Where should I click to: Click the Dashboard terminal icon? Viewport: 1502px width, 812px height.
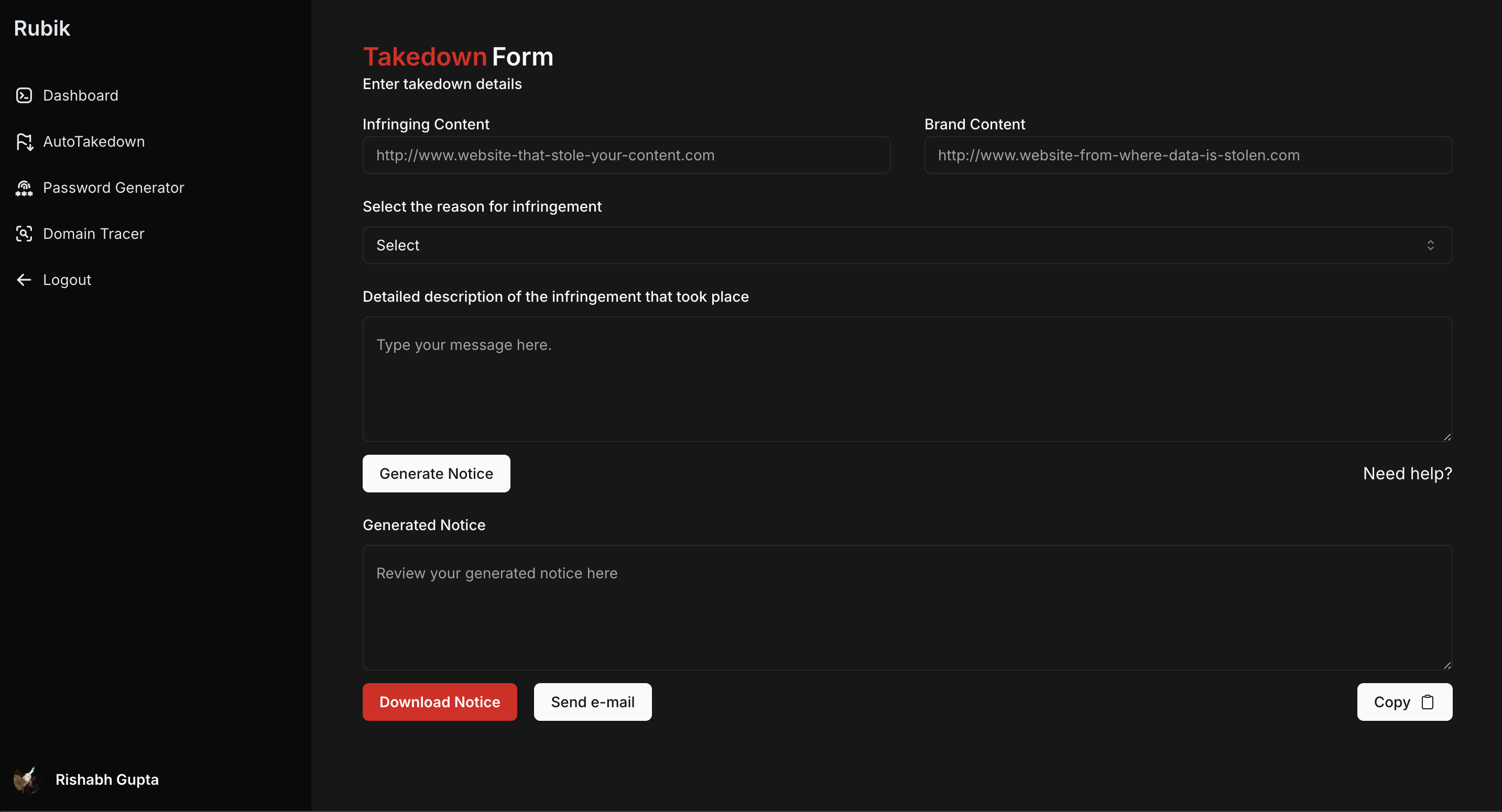24,95
